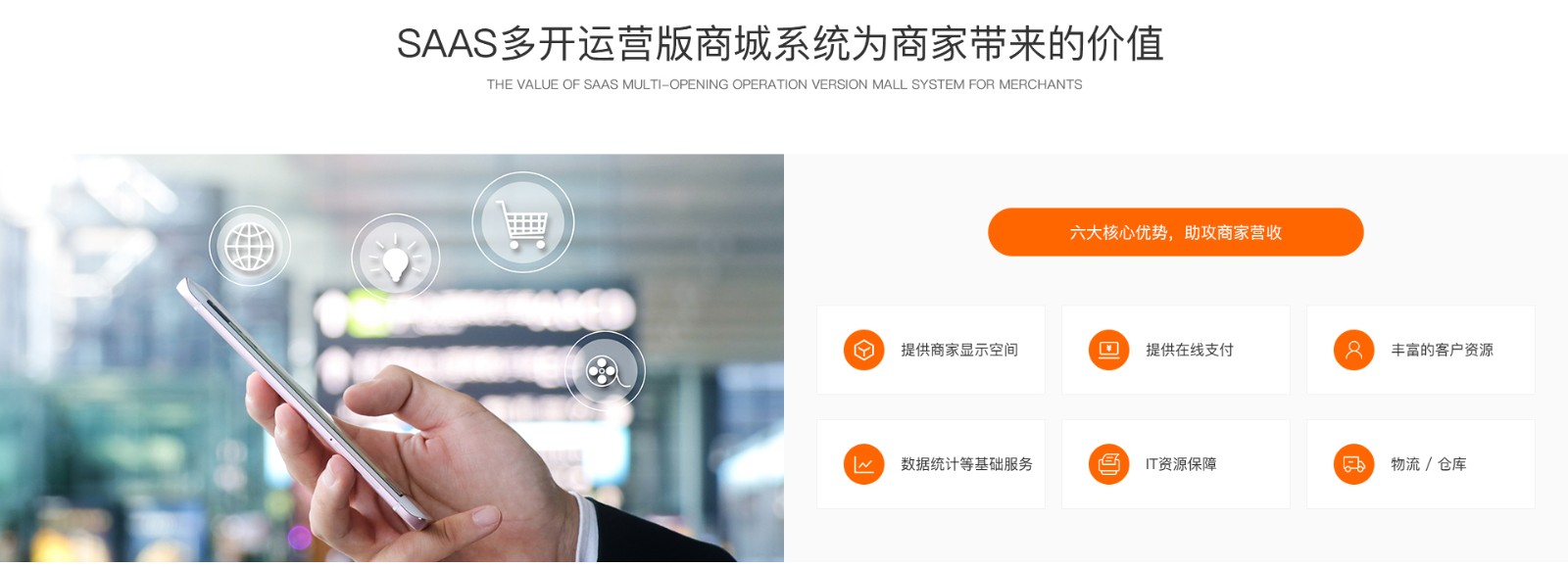The height and width of the screenshot is (567, 1568).
Task: Select the 丰富的客户资源 text label
Action: coord(1442,350)
